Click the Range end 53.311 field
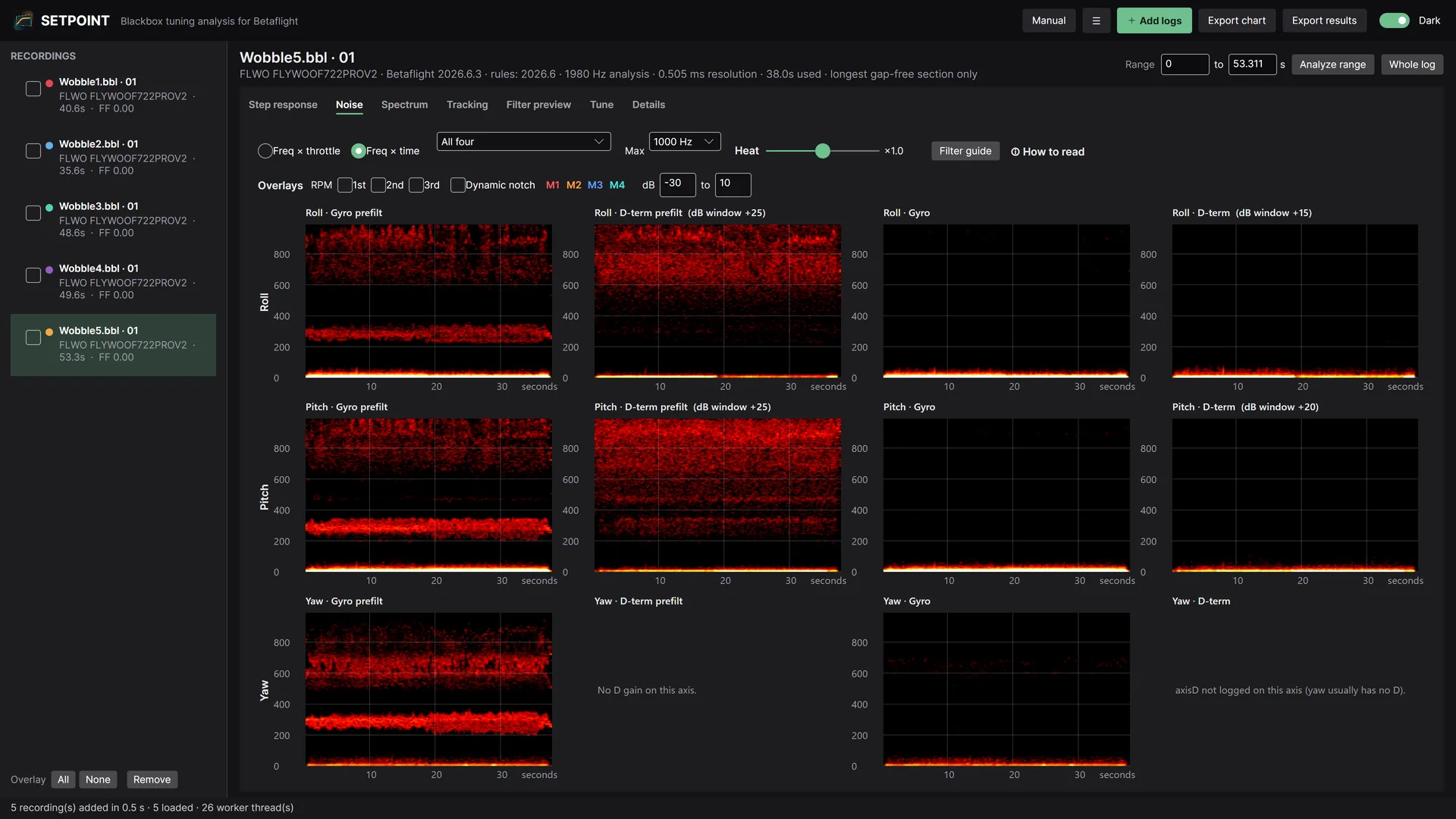The image size is (1456, 819). (1252, 64)
